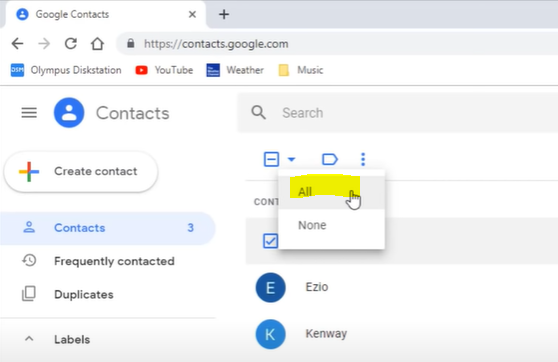Choose All in selection menu
The width and height of the screenshot is (558, 362).
coord(331,192)
